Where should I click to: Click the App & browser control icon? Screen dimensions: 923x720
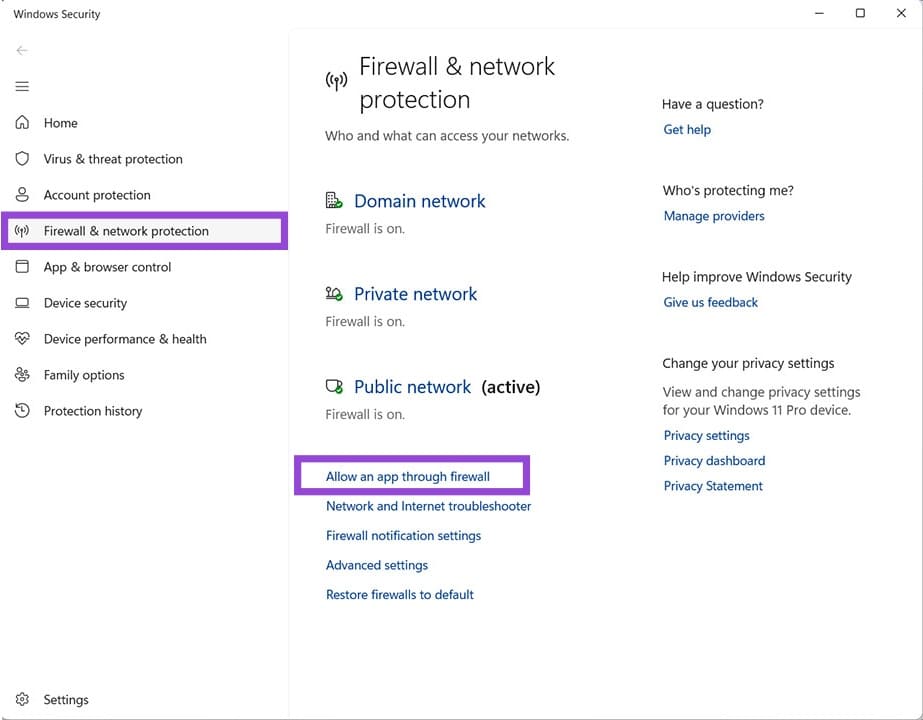point(22,267)
